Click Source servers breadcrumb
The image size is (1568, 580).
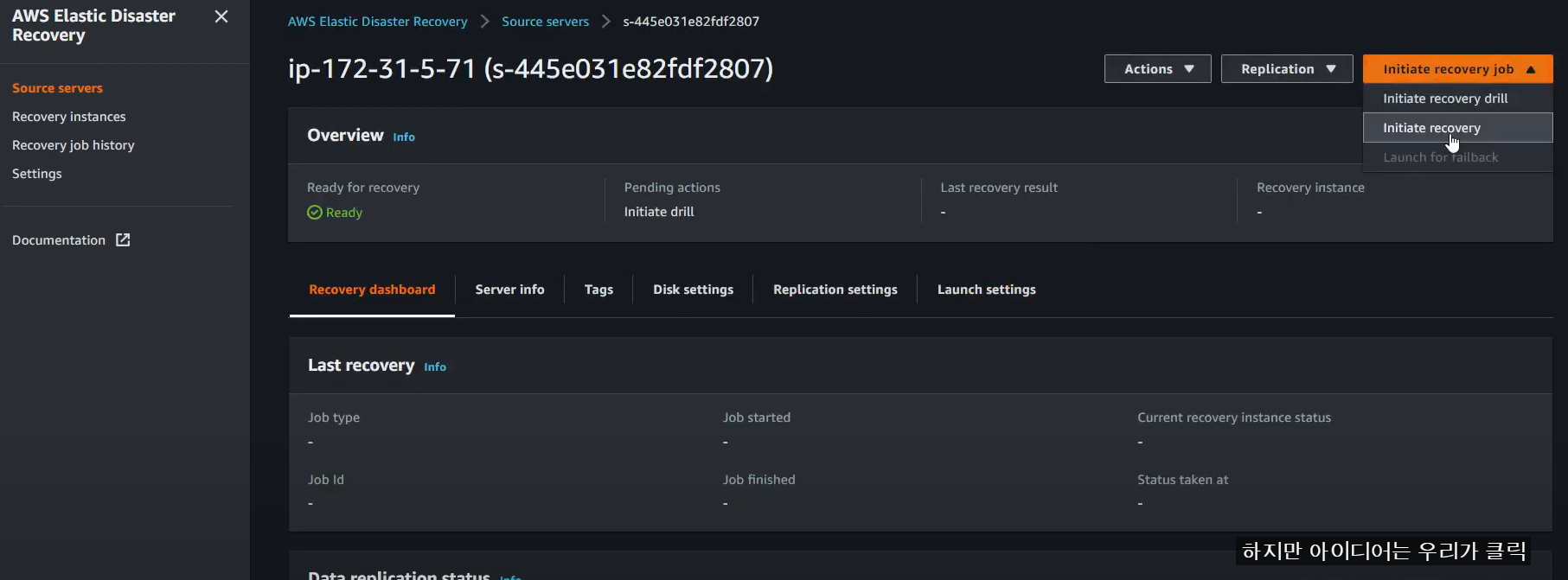[546, 22]
